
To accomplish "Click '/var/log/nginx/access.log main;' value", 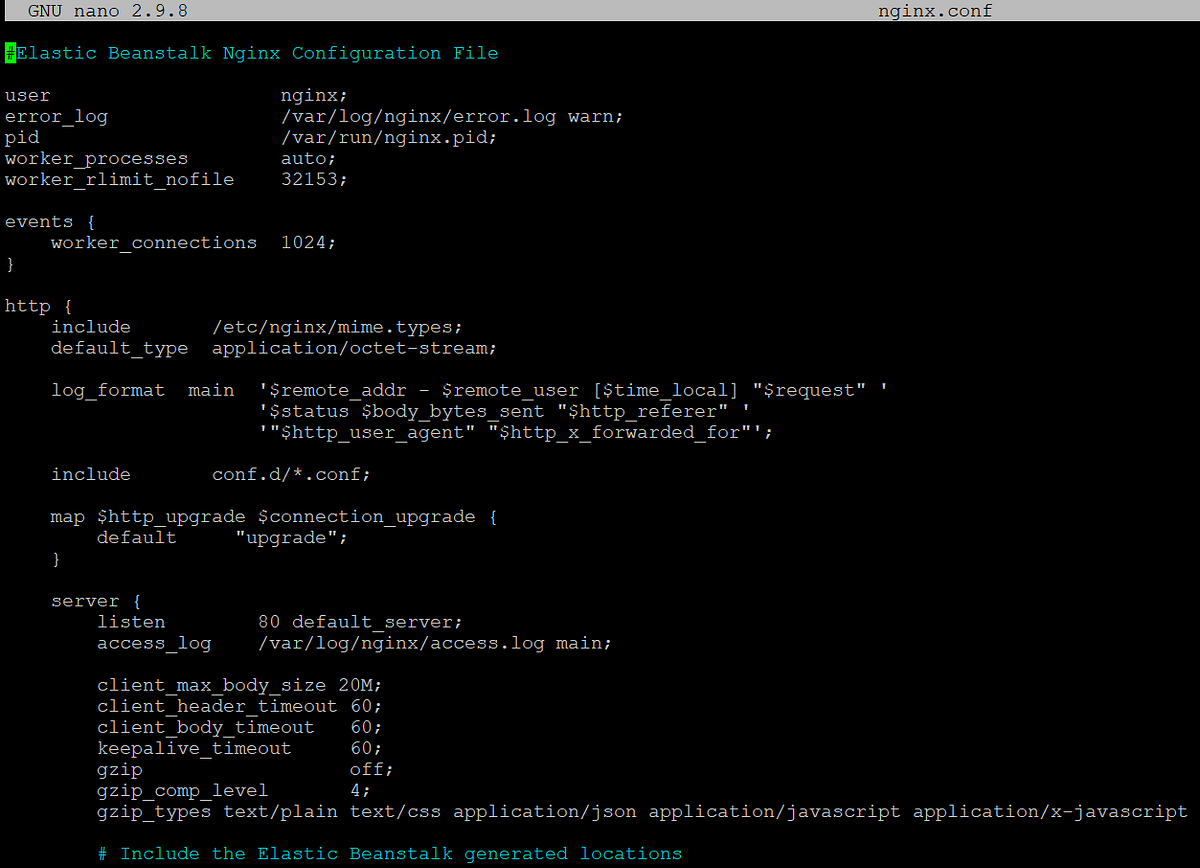I will 435,643.
